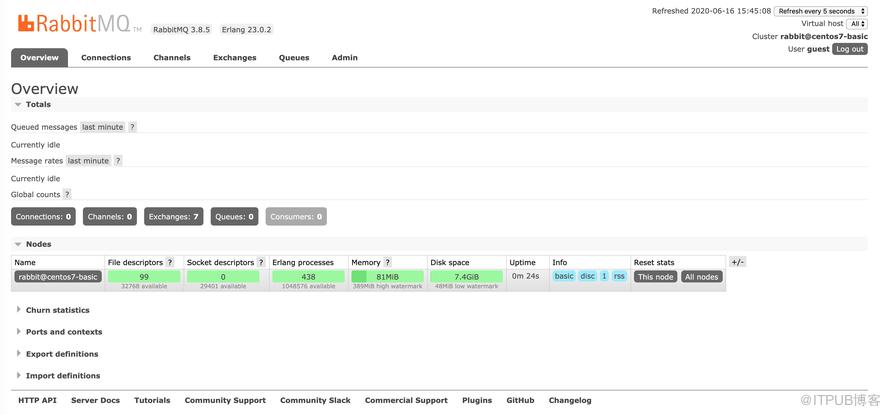Switch to the Channels tab

[x=172, y=57]
